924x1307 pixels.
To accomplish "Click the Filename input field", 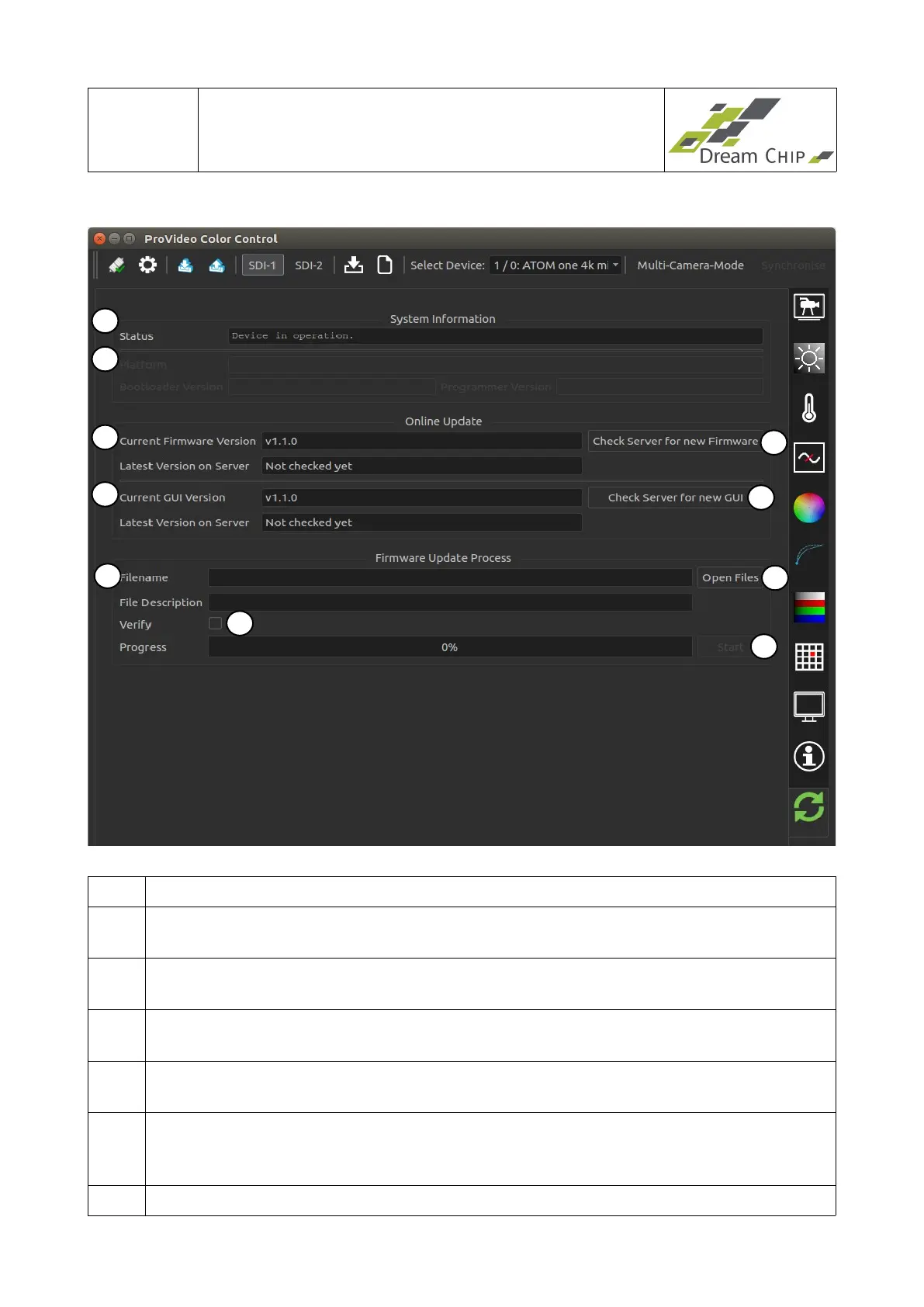I will pos(450,577).
